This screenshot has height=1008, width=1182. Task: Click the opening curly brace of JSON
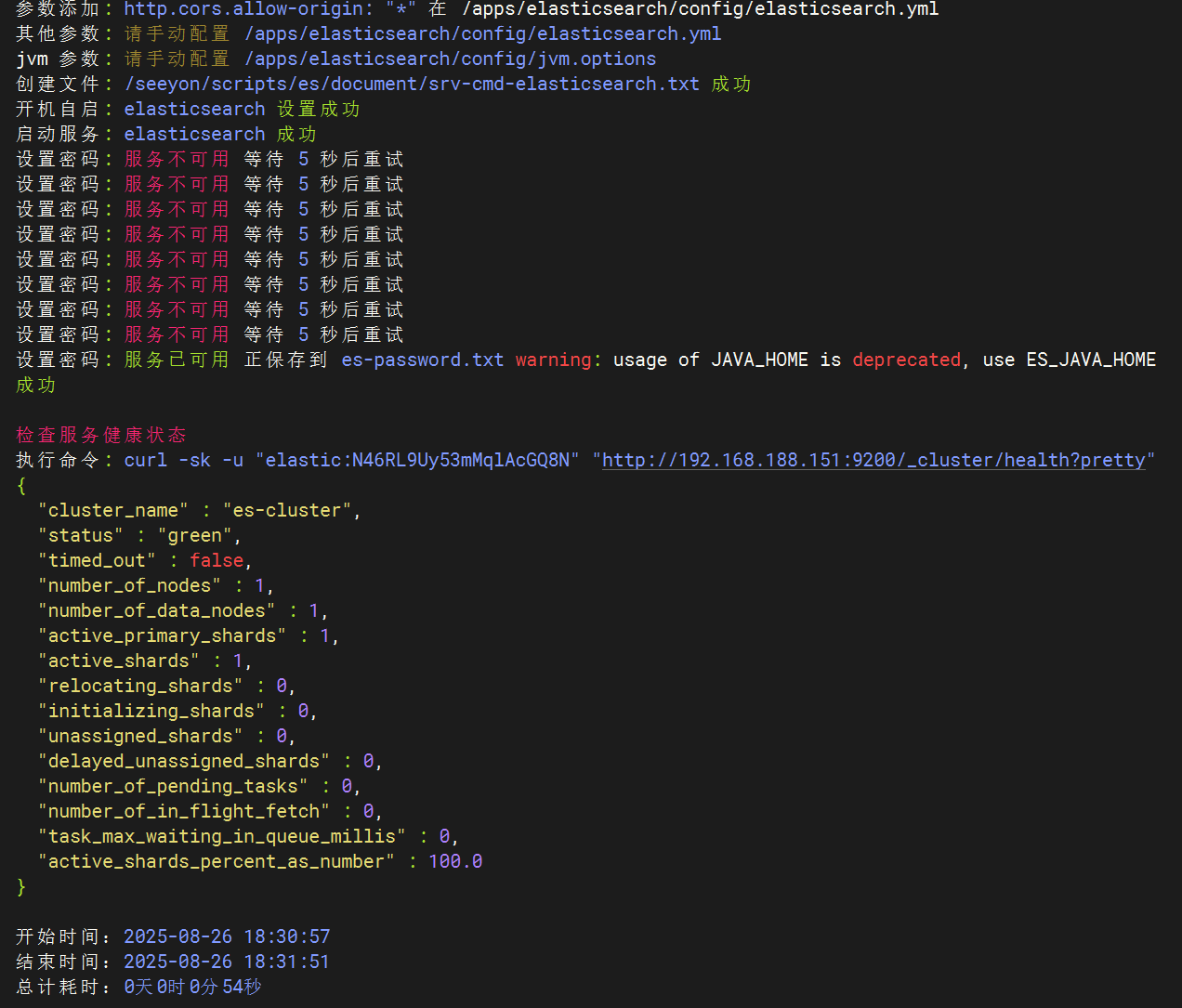[x=21, y=485]
